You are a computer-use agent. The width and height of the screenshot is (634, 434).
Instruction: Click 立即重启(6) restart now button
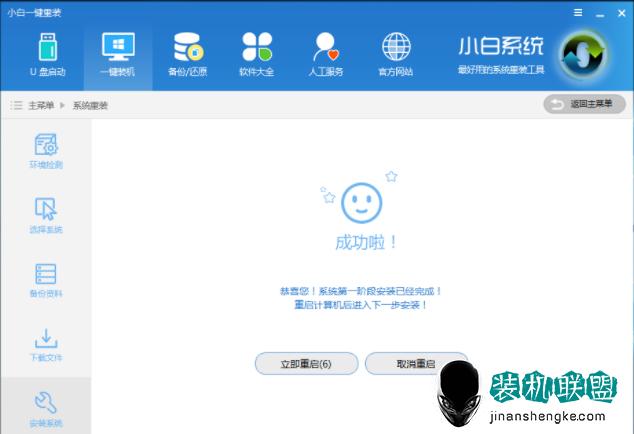pos(306,364)
